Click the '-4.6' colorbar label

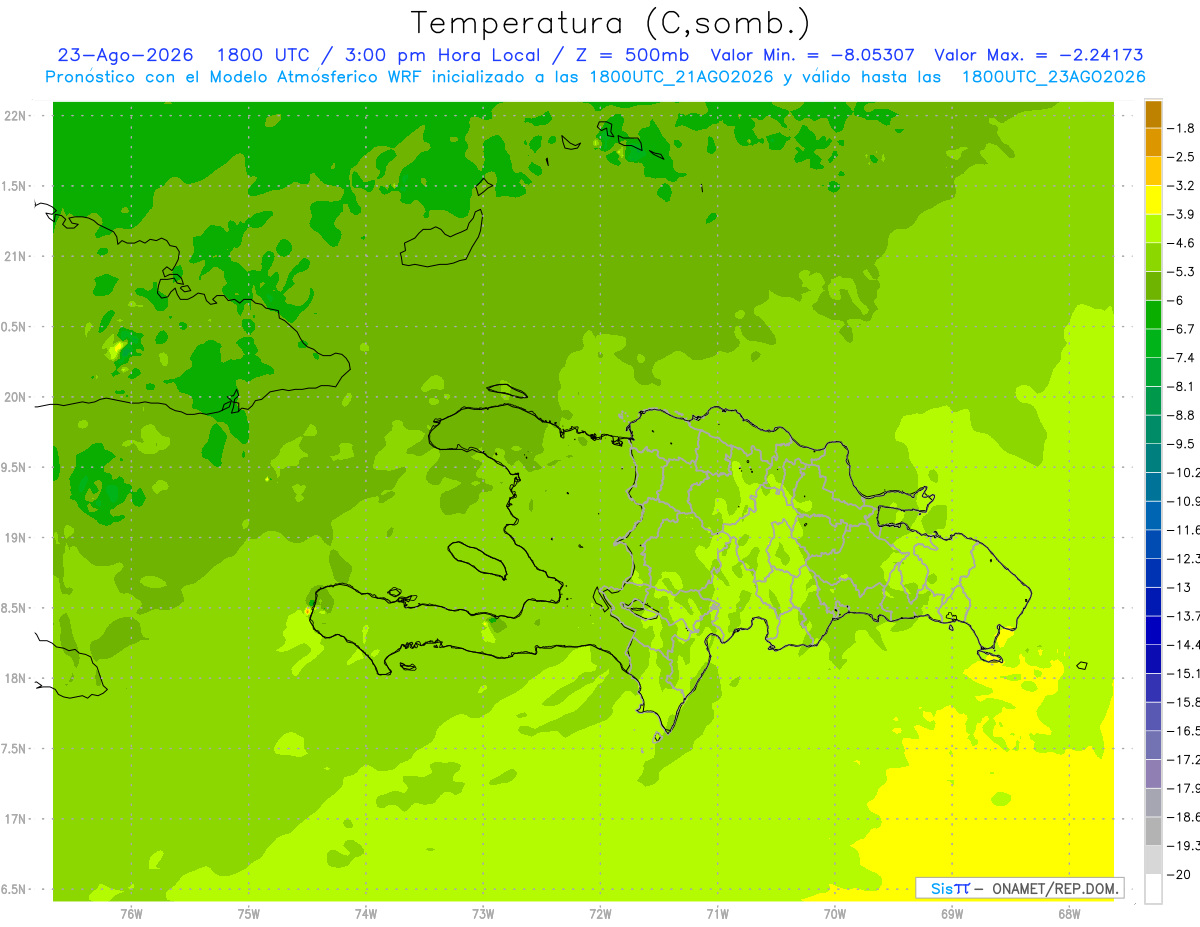point(1183,243)
